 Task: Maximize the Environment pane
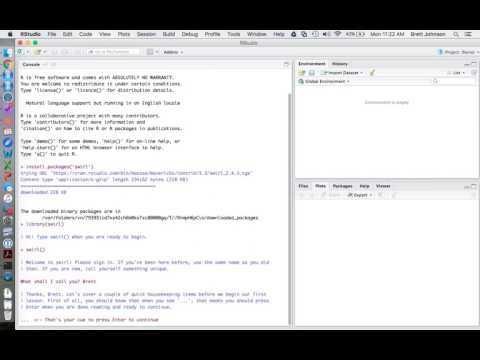click(474, 64)
